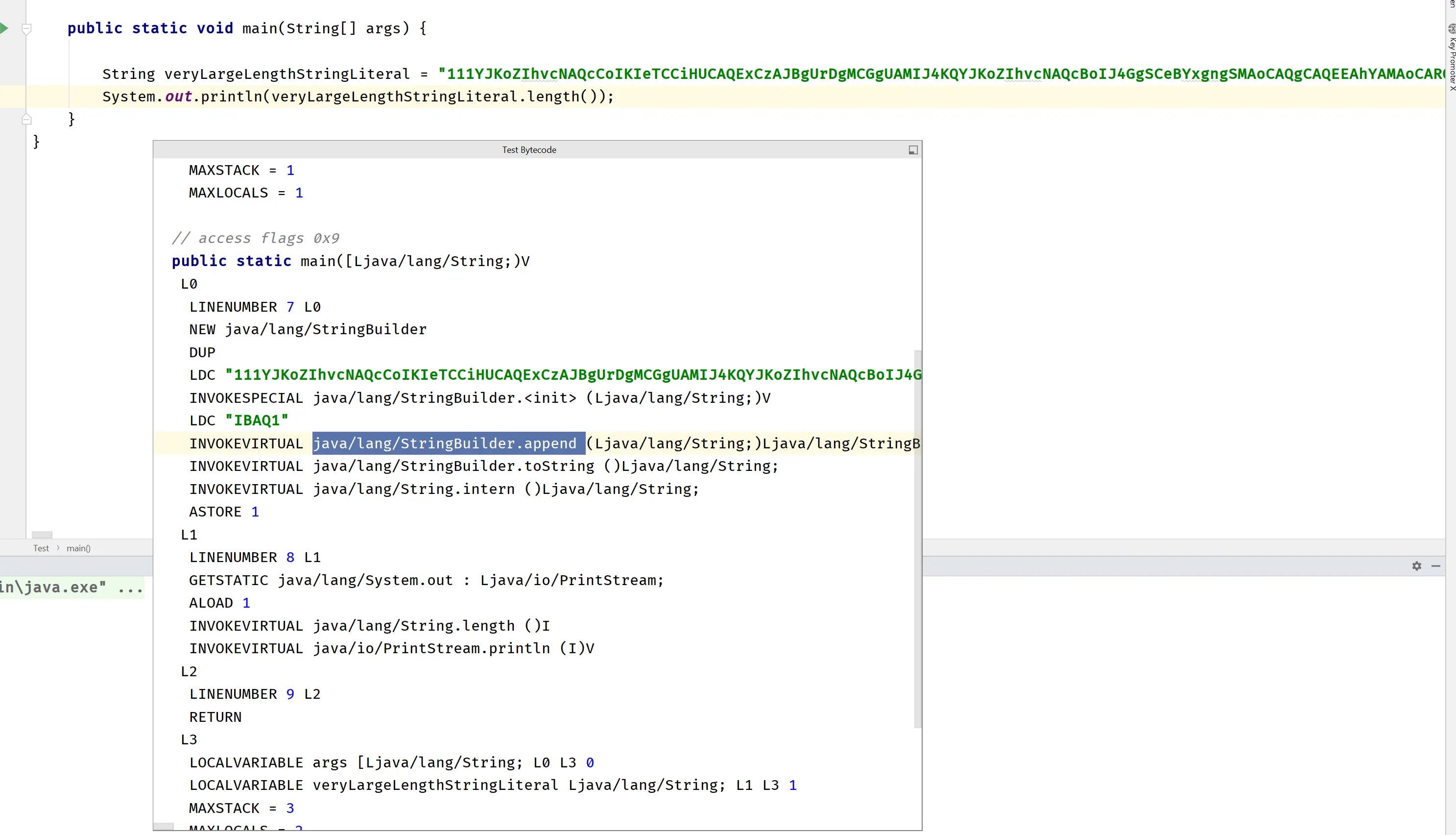Open Run panel gear settings

click(x=1416, y=566)
